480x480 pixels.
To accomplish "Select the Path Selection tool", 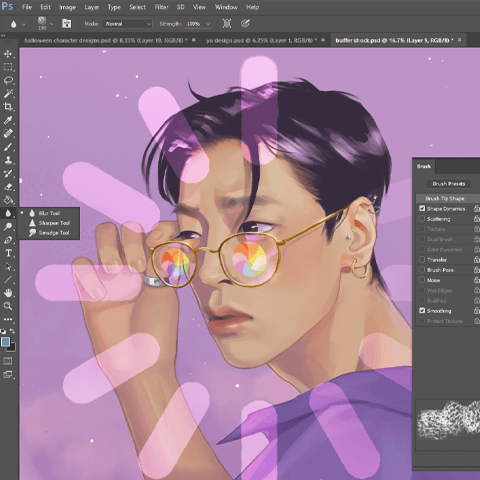I will (x=8, y=267).
